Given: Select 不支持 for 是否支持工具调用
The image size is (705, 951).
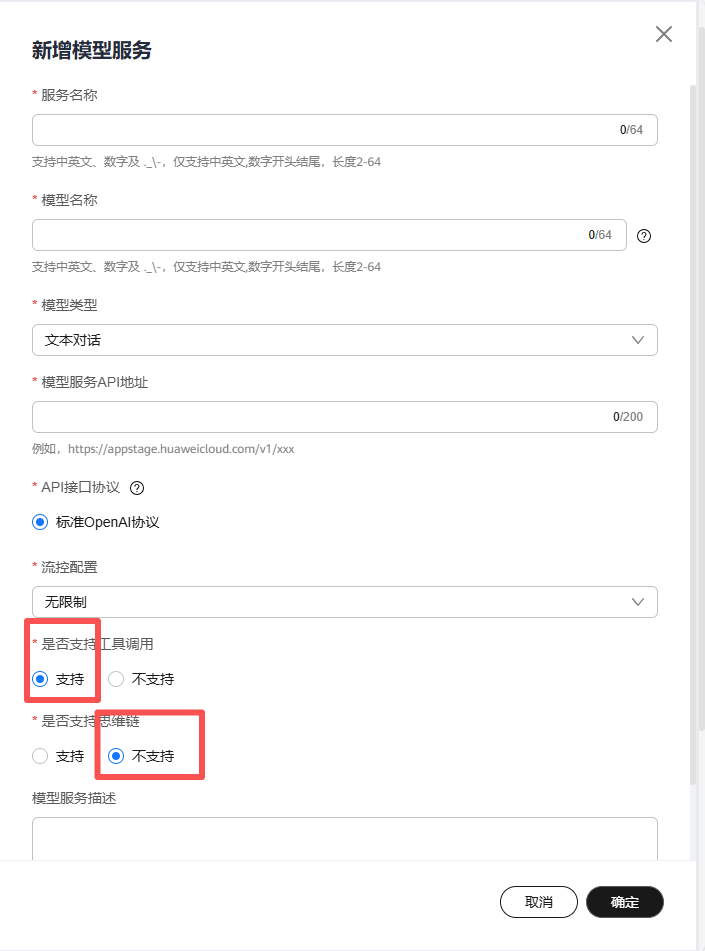Looking at the screenshot, I should (x=116, y=679).
